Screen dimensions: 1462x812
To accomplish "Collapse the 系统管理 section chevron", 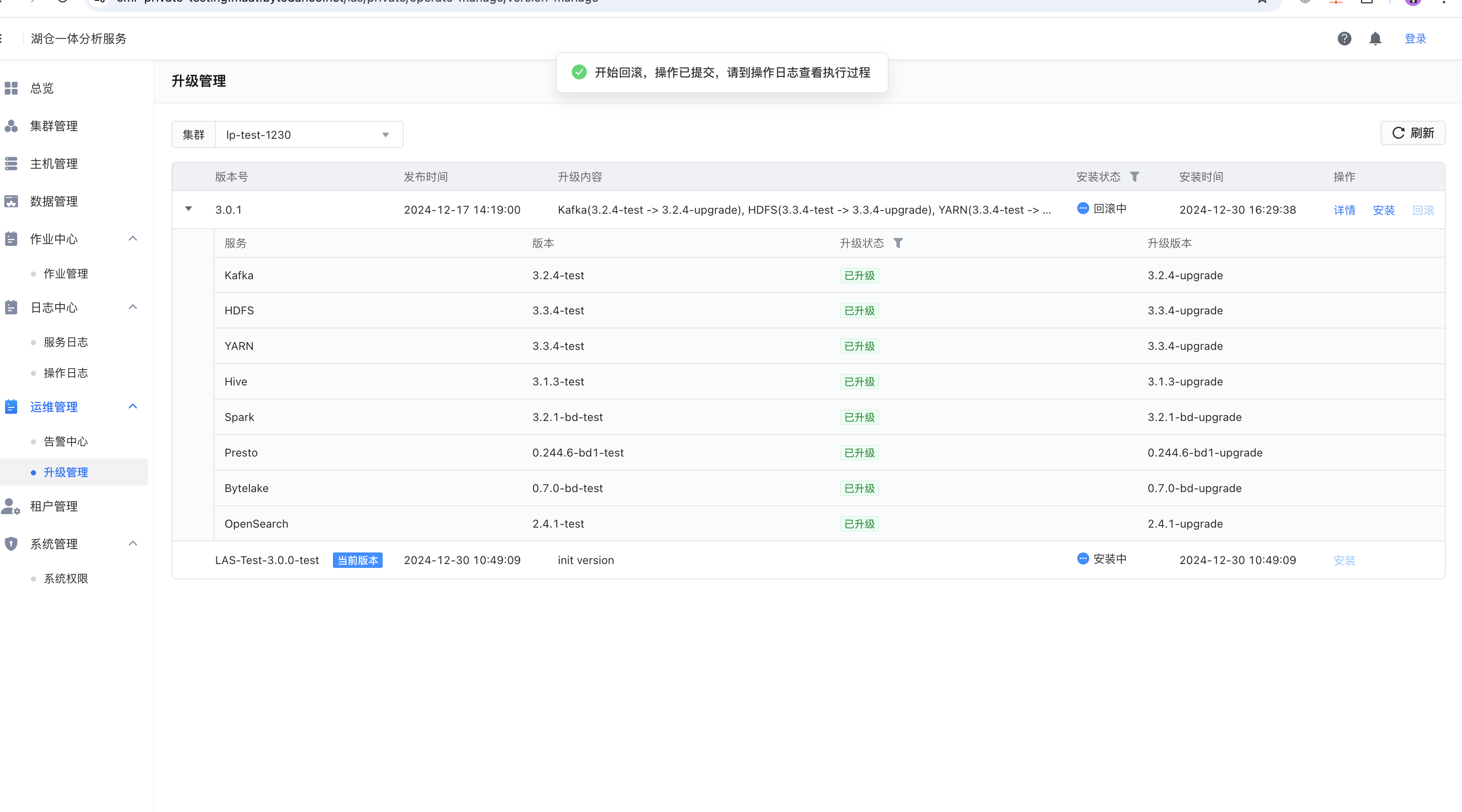I will pyautogui.click(x=133, y=543).
